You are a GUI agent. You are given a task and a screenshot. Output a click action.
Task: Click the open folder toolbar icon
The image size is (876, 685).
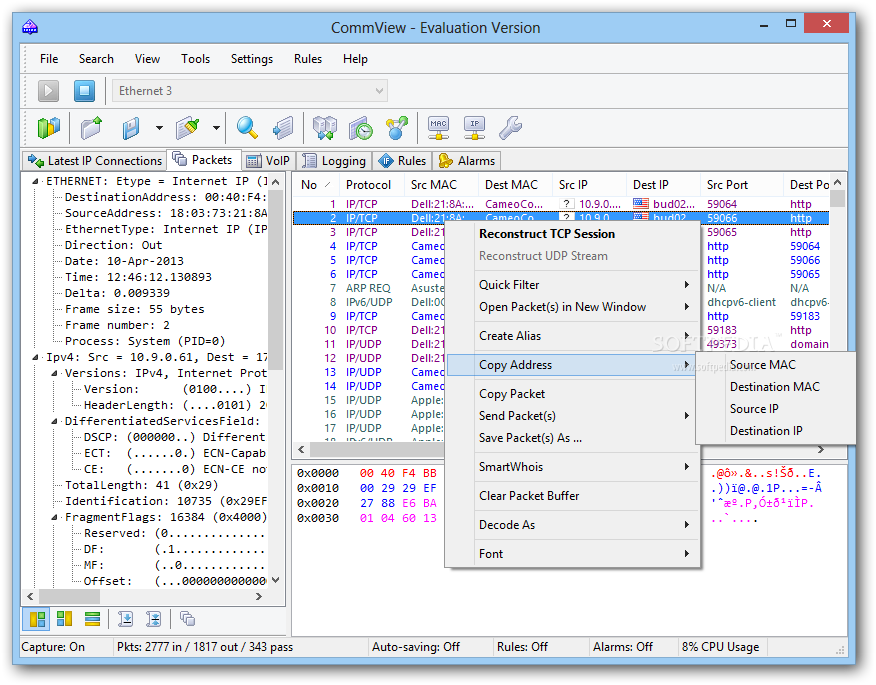tap(92, 128)
